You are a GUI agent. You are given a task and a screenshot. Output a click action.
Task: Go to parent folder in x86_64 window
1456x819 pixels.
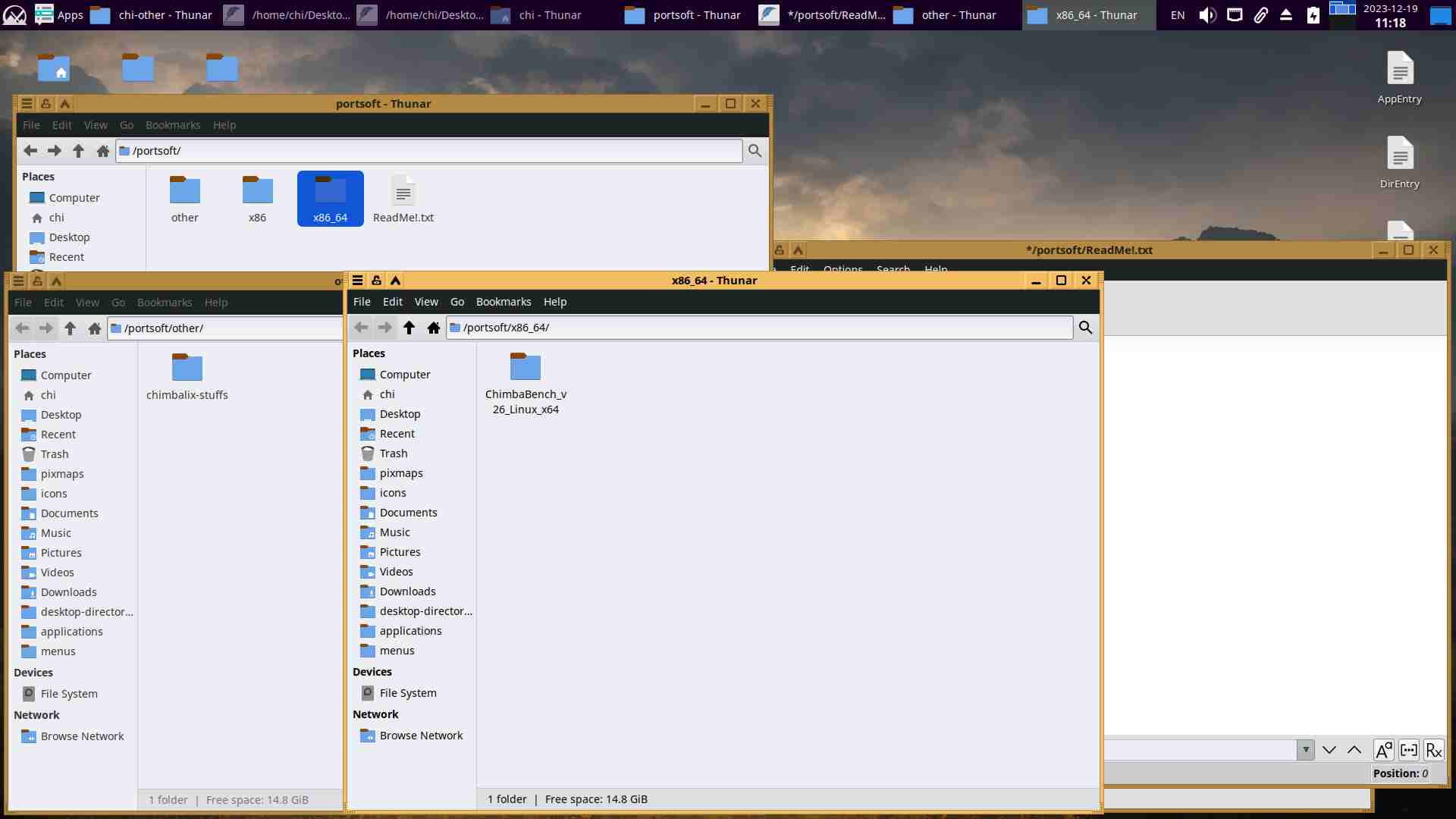point(409,328)
